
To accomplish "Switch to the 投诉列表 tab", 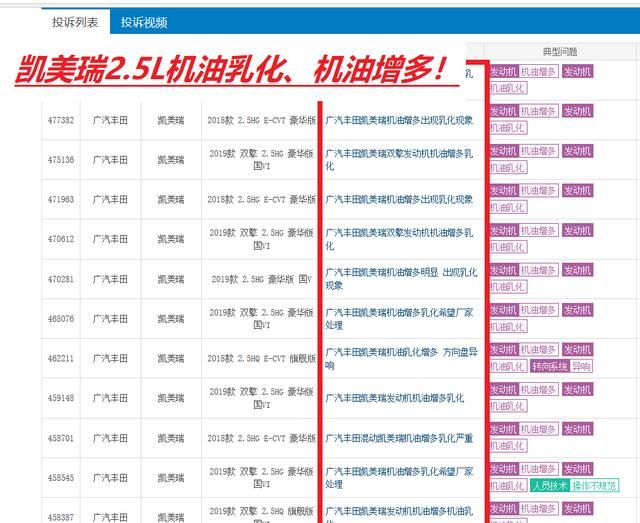I will 75,22.
